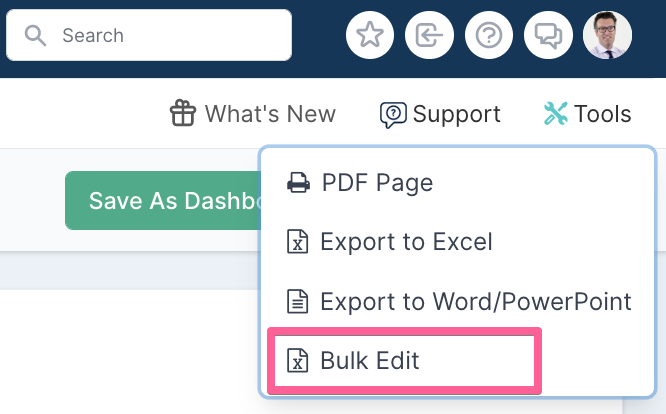
Task: Click the gift icon beside What's New
Action: click(x=183, y=113)
